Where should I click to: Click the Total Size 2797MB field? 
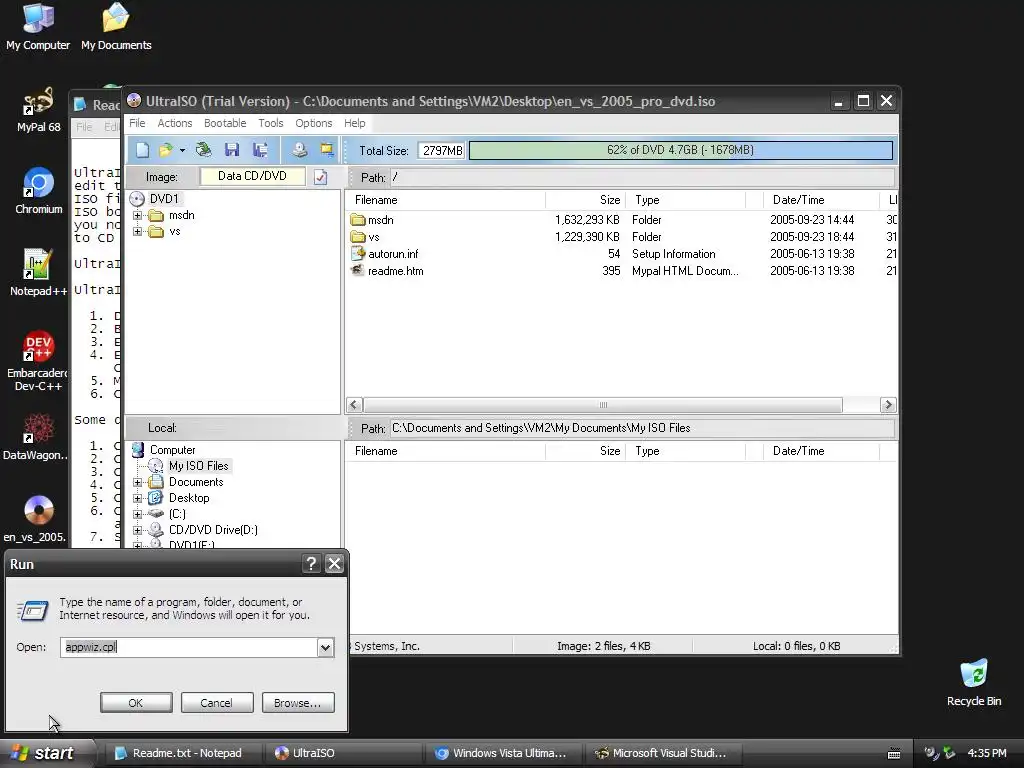[441, 151]
